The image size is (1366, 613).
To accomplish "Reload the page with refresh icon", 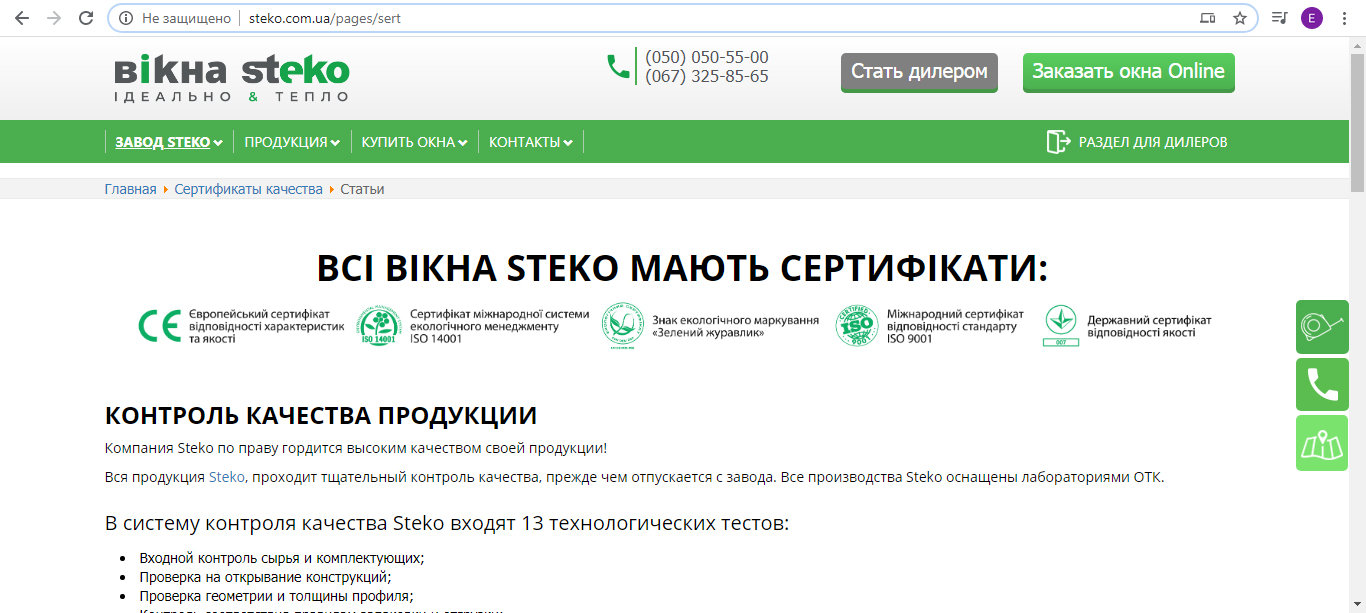I will [86, 18].
